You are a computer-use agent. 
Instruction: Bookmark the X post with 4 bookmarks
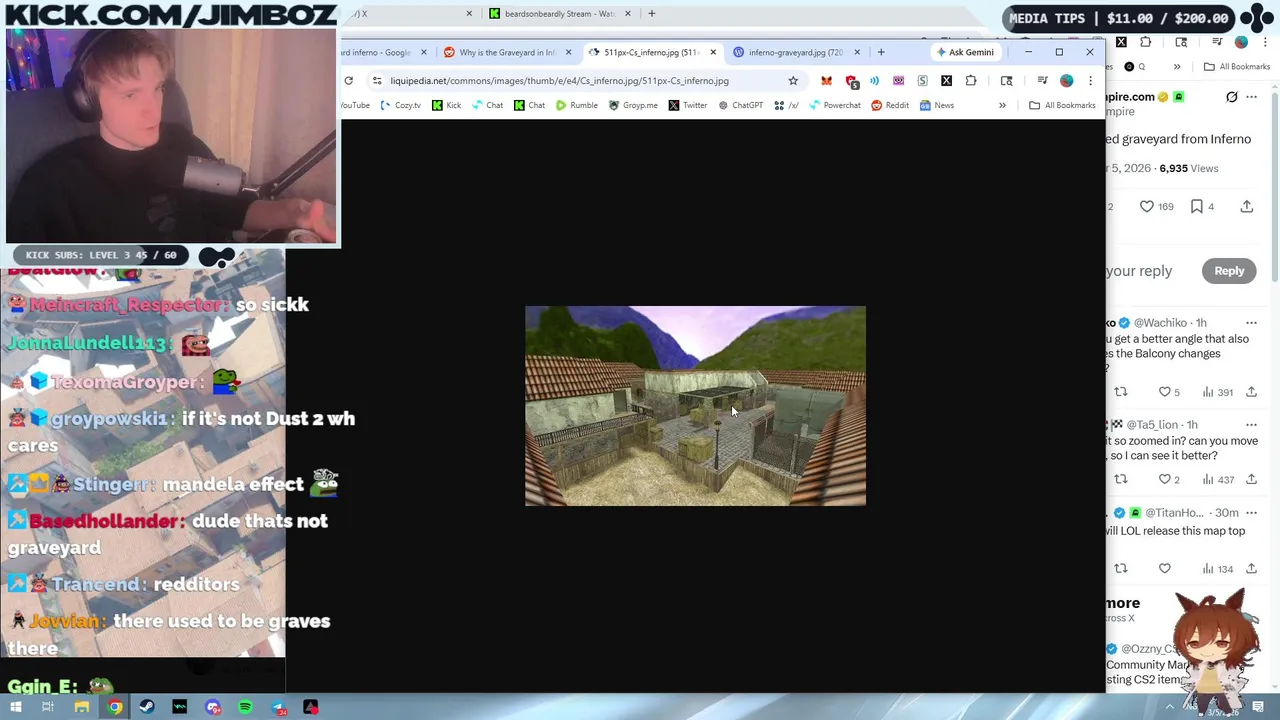1202,206
